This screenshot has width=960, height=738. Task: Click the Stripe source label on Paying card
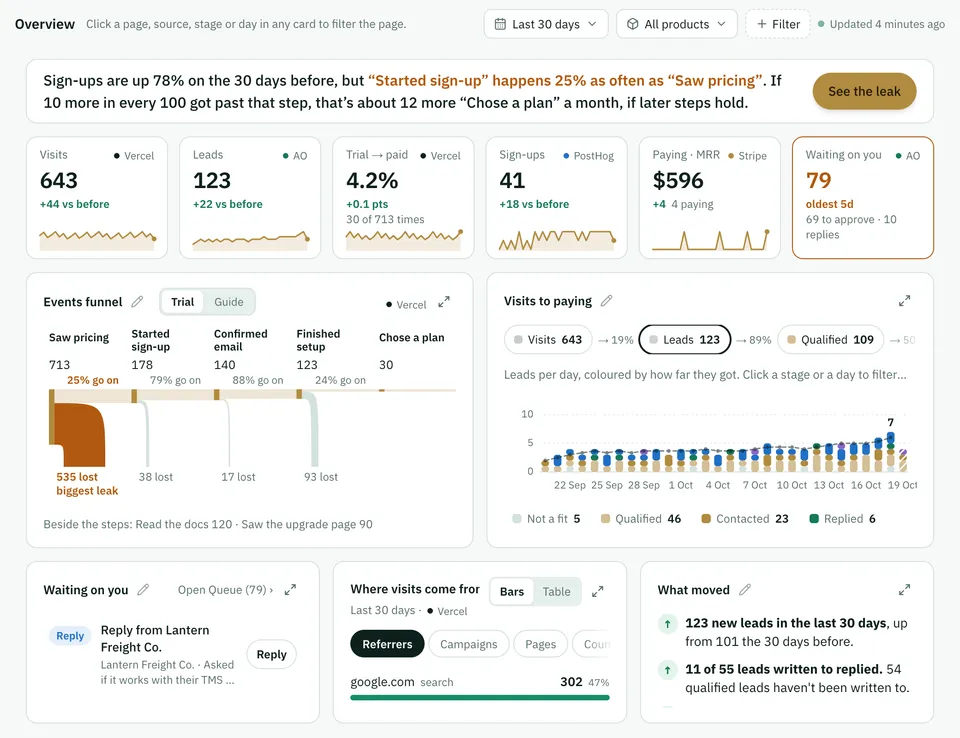(x=748, y=156)
